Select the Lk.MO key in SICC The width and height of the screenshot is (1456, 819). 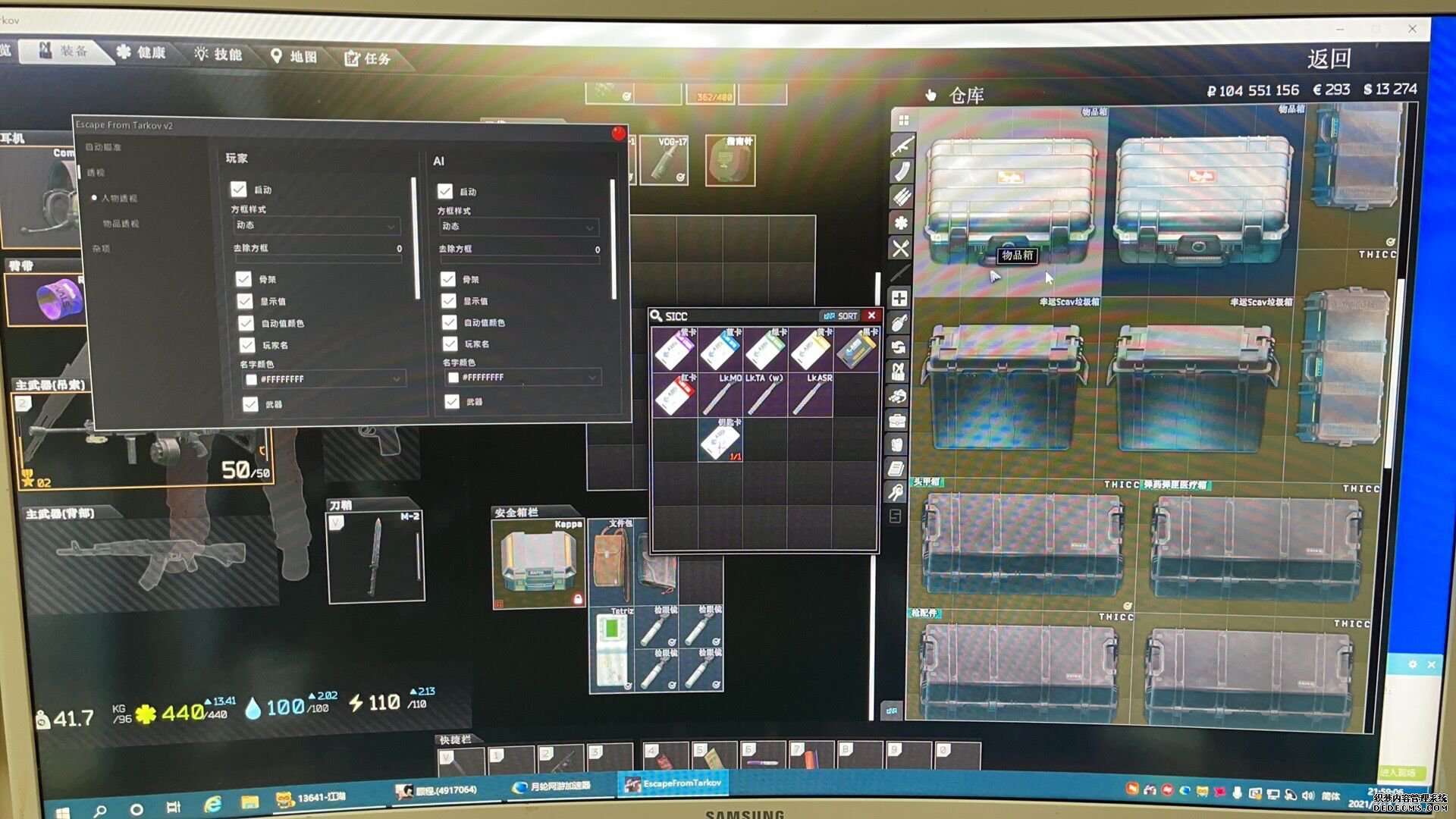[x=720, y=394]
